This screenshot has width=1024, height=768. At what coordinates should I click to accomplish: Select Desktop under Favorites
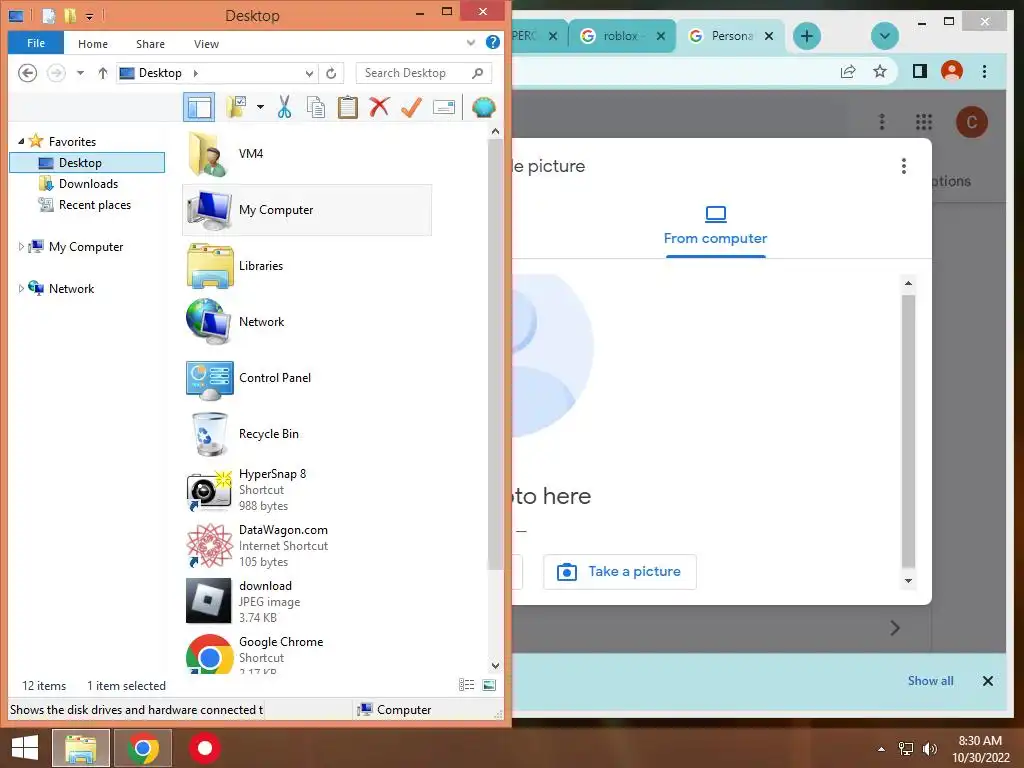88,163
